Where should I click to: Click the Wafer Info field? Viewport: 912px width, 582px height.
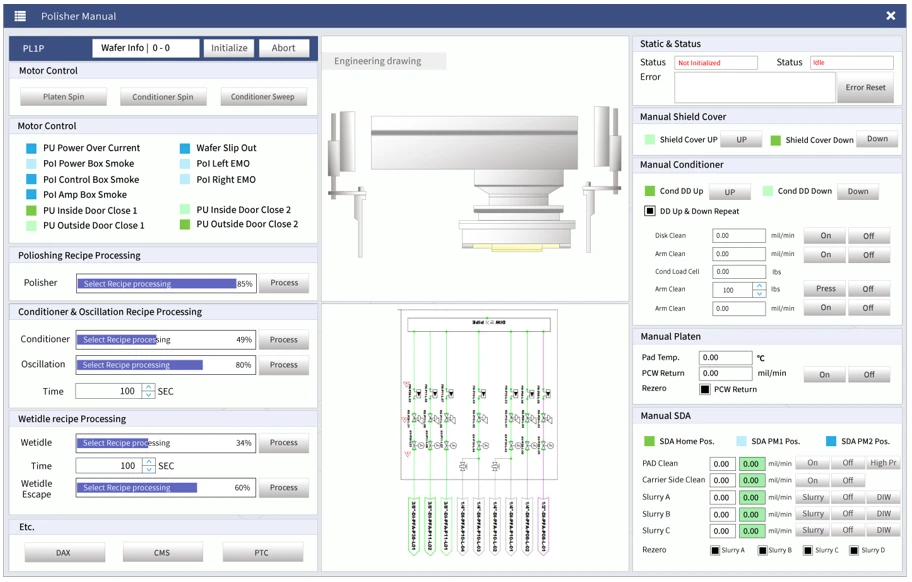click(145, 48)
